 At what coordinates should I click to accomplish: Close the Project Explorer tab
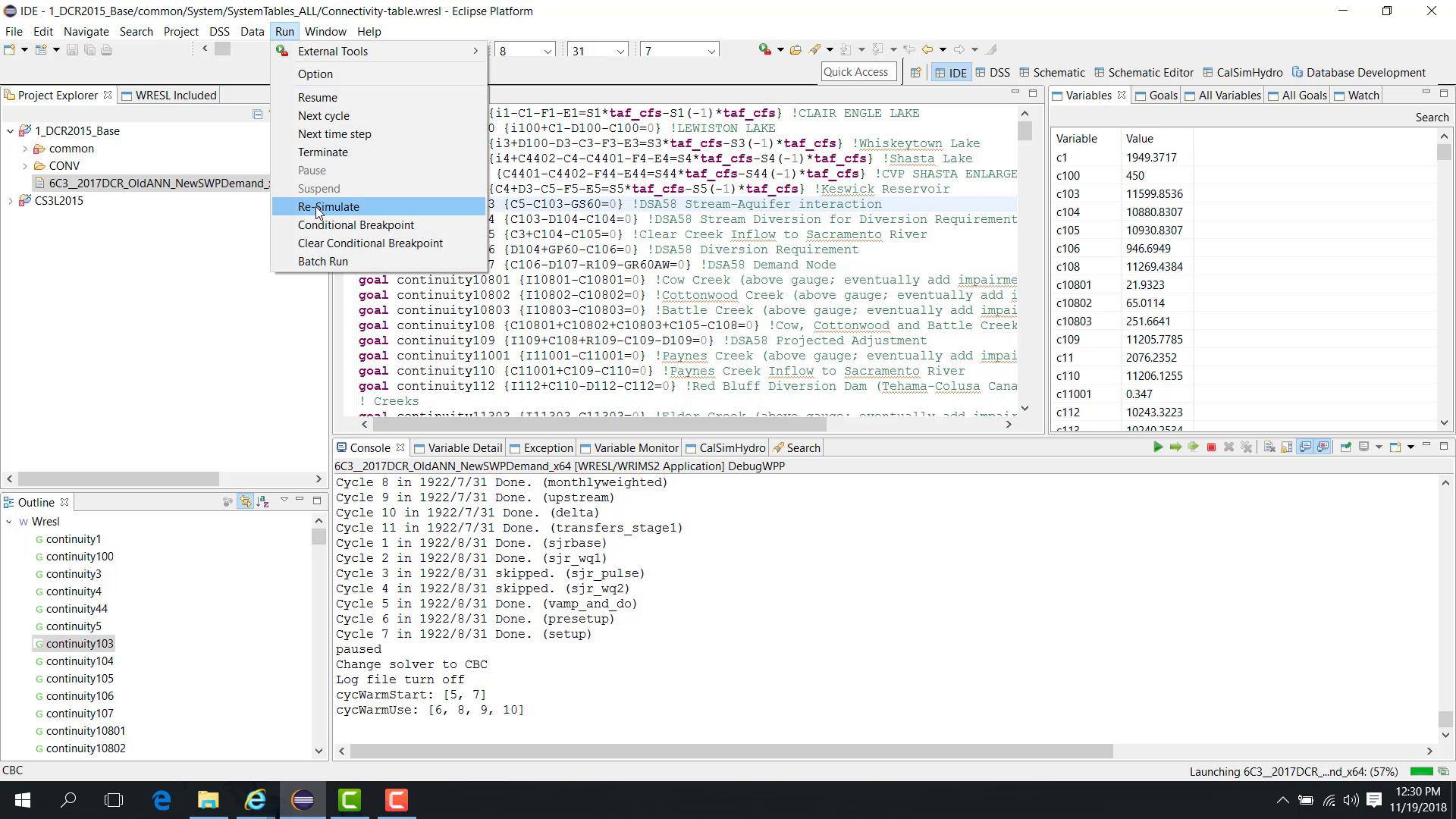pos(108,95)
